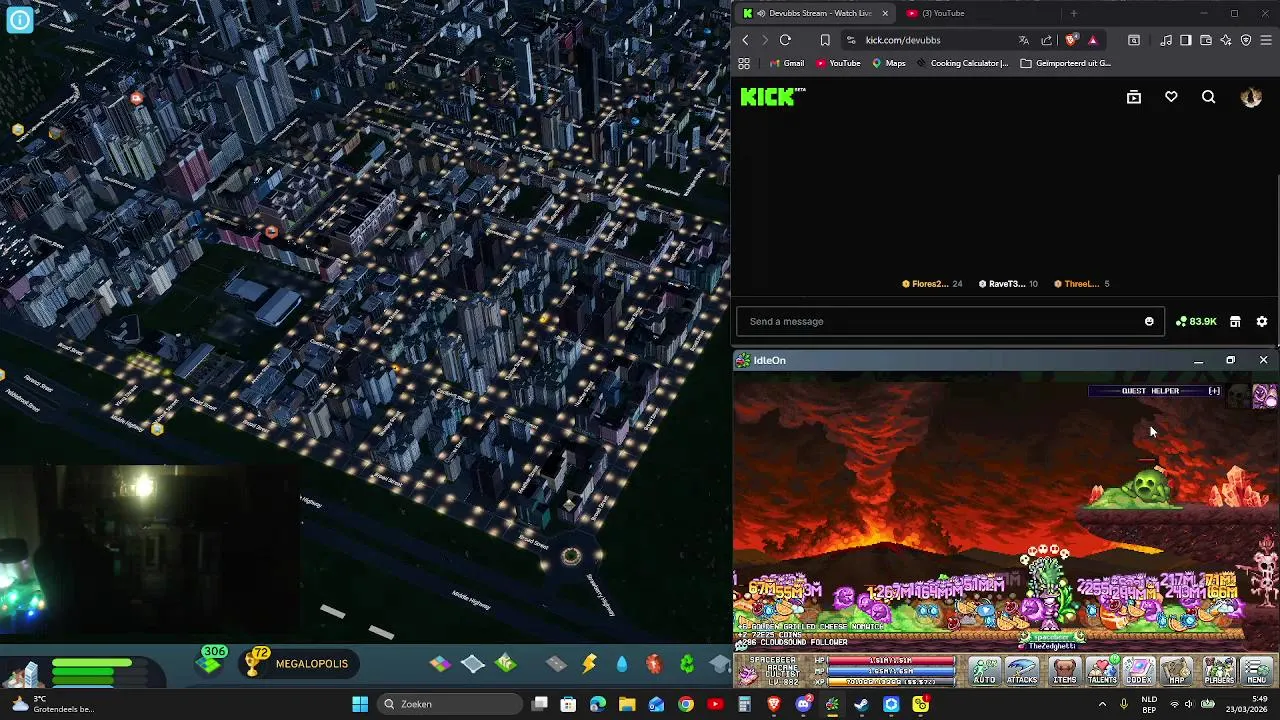
Task: Open Brave Rewards triangle icon
Action: (x=1092, y=40)
